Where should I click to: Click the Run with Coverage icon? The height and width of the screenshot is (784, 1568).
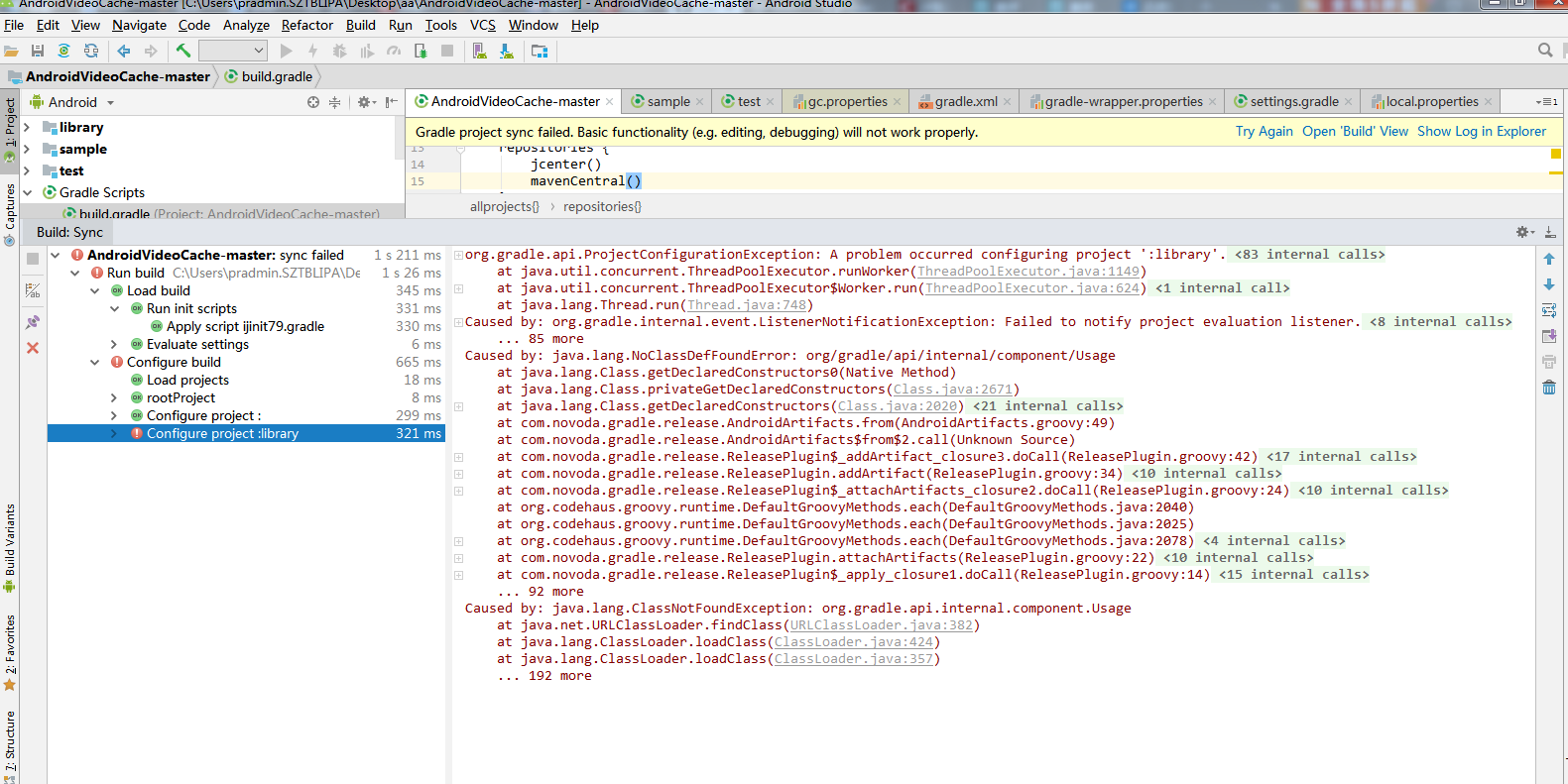pos(367,51)
